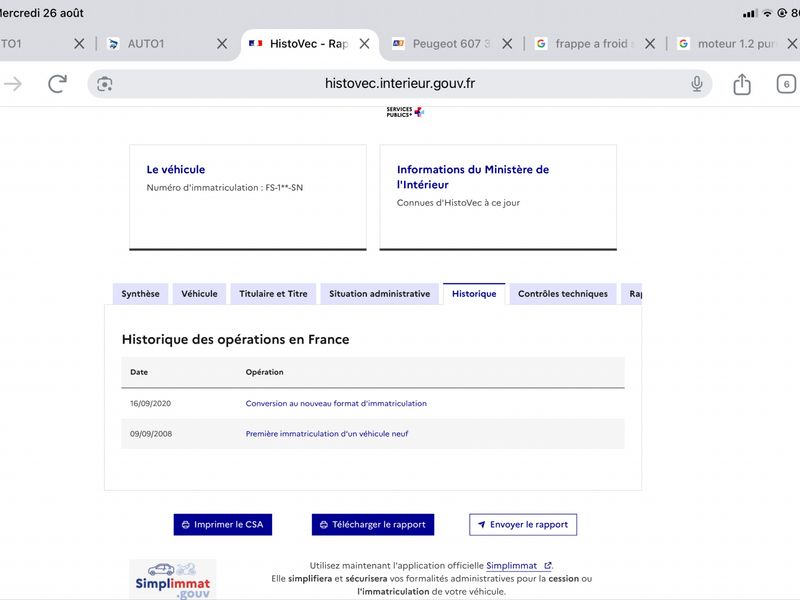Open the Véhicule tab

(199, 294)
